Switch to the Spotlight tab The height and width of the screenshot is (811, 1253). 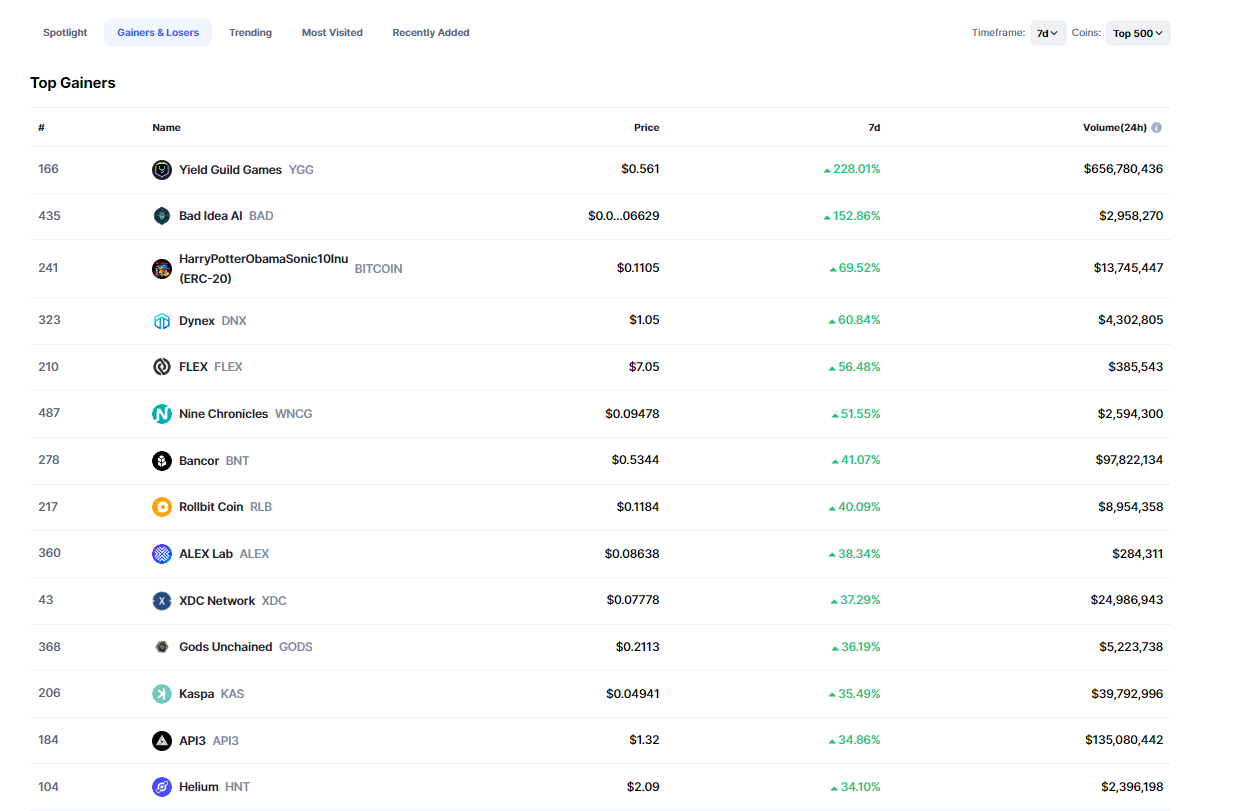65,33
